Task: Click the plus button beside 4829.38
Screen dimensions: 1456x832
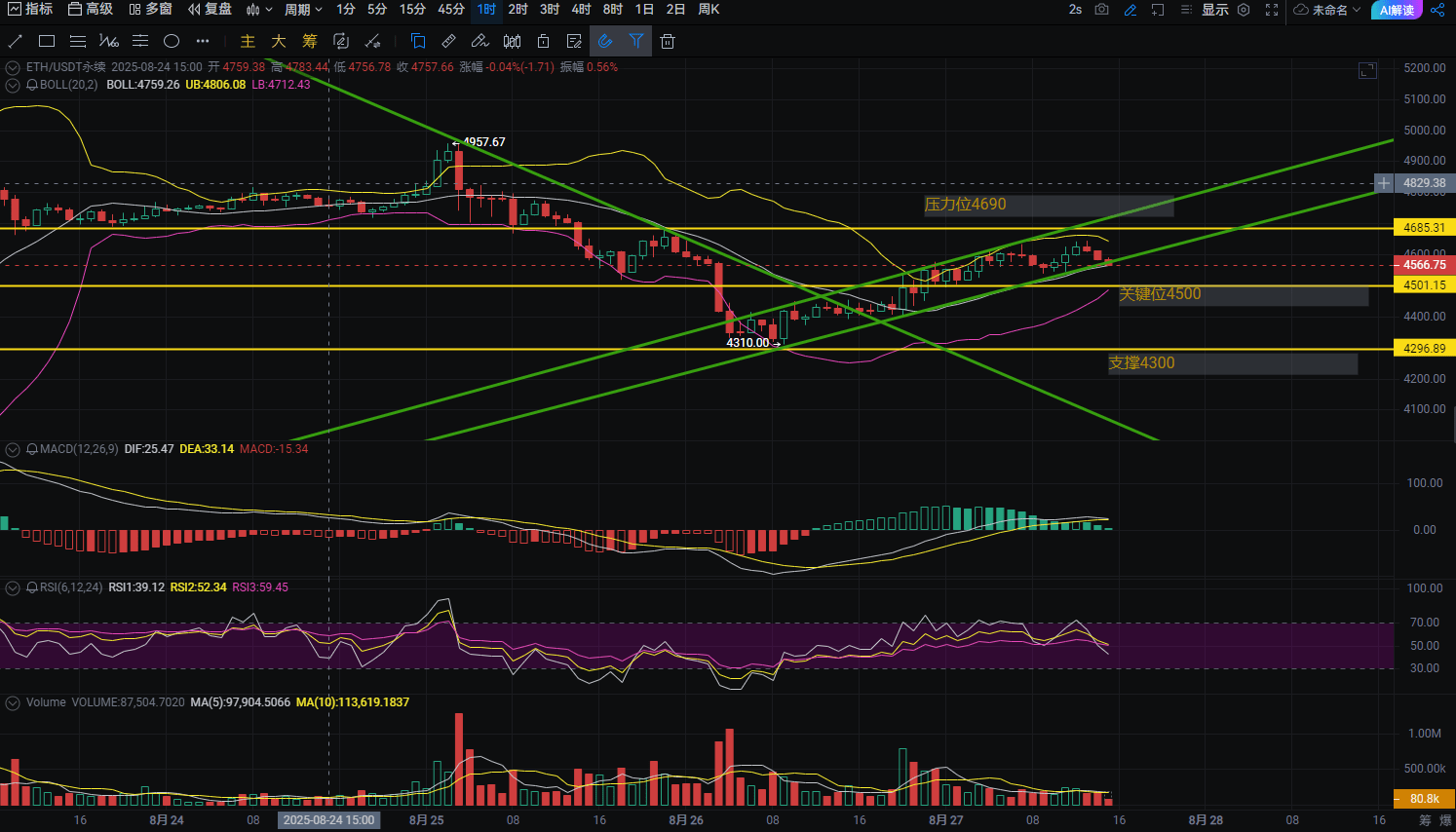Action: 1384,183
